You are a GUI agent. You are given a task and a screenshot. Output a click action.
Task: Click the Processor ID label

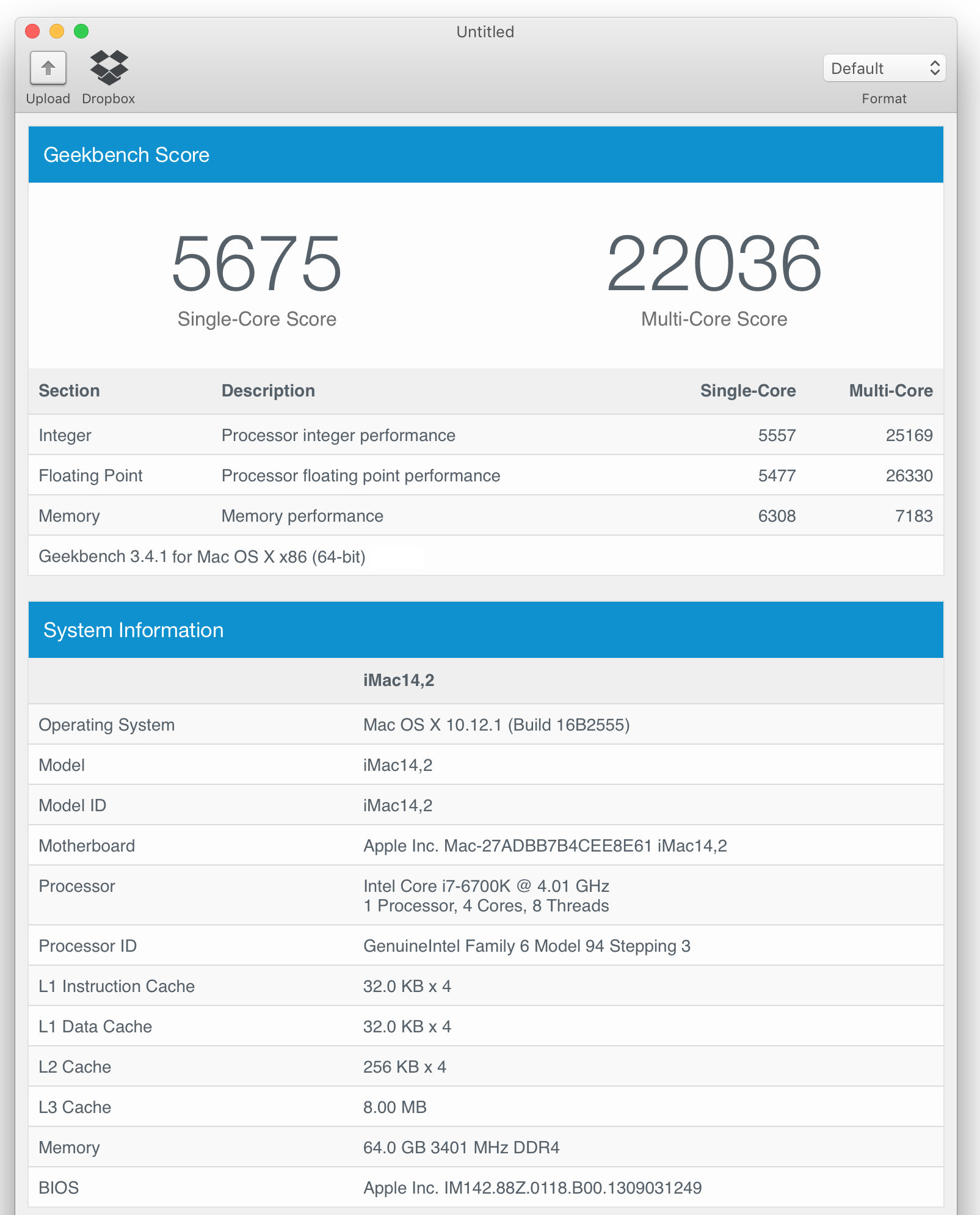tap(87, 946)
